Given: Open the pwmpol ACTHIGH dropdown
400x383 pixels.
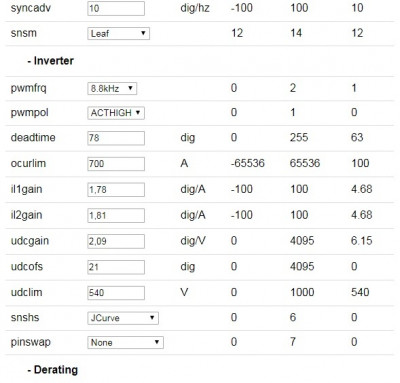Looking at the screenshot, I should coord(116,113).
